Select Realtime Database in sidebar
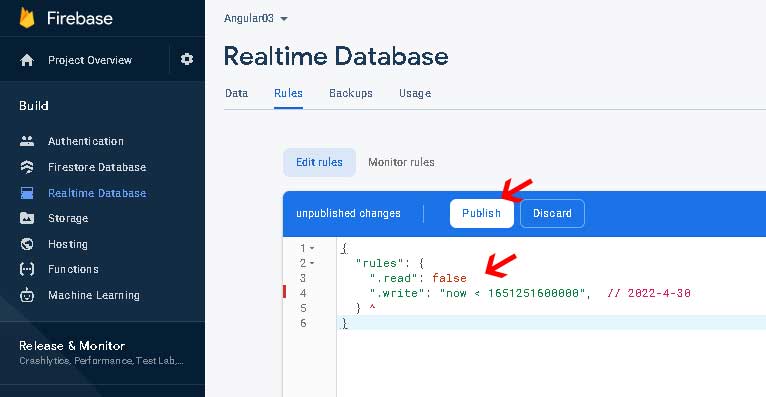The image size is (766, 397). click(97, 193)
